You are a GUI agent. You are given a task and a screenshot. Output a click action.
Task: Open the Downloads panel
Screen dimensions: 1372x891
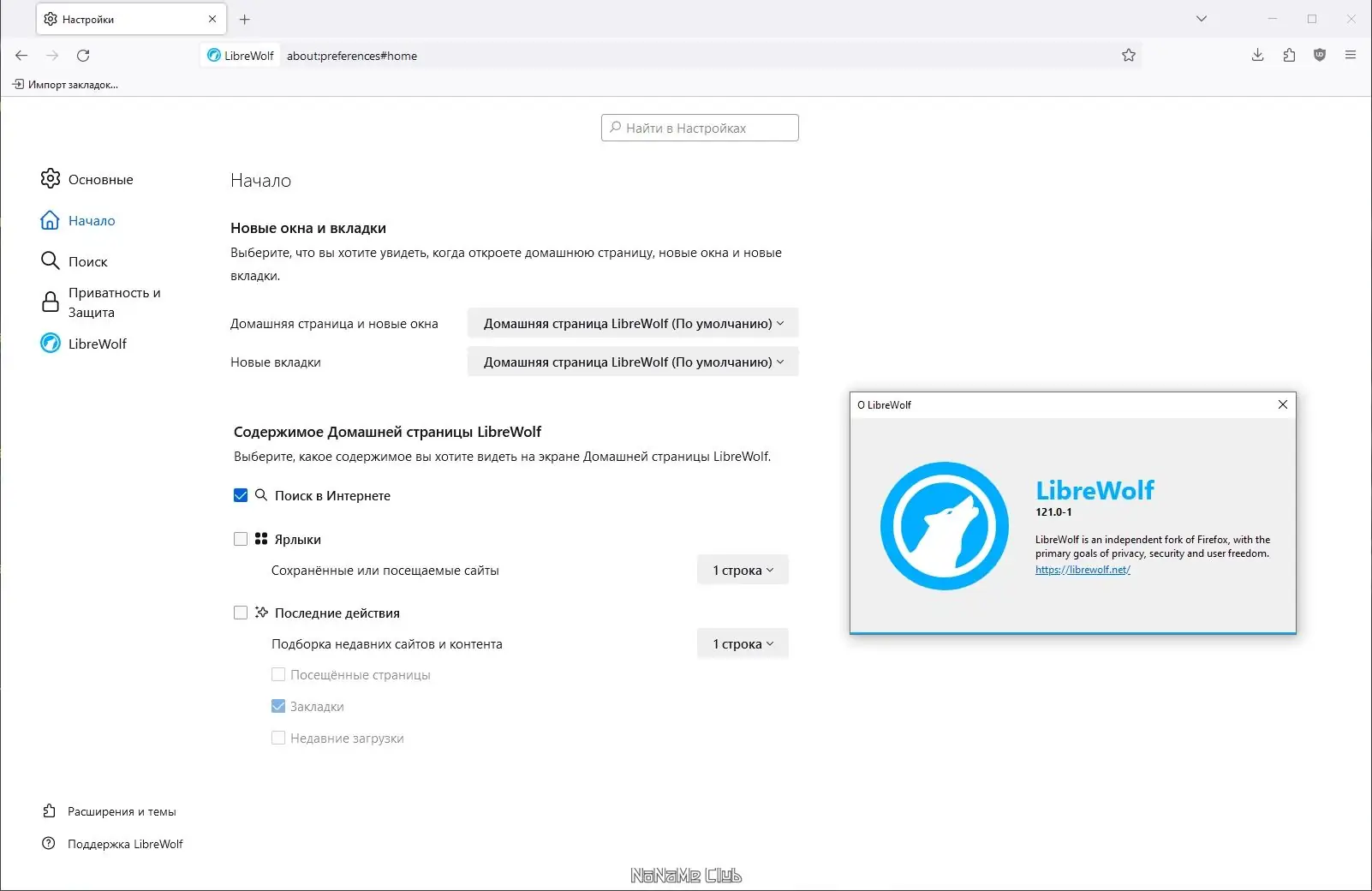[x=1257, y=56]
